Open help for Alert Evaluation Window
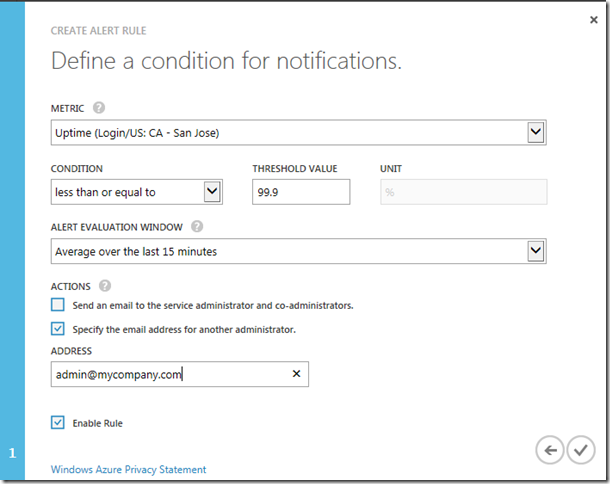This screenshot has width=610, height=484. click(197, 227)
